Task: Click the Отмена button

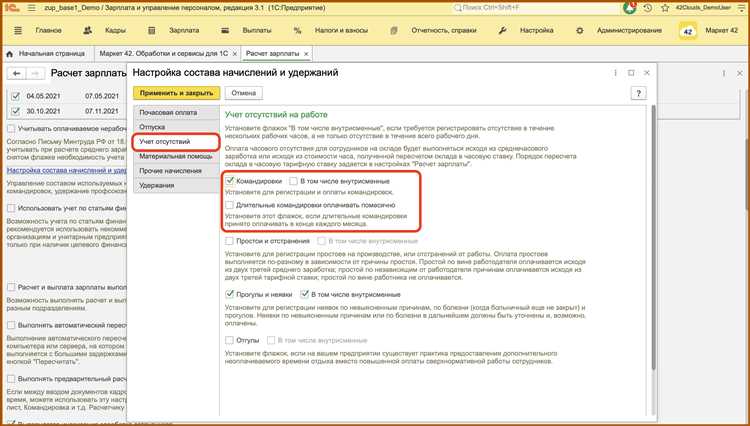Action: pyautogui.click(x=245, y=92)
